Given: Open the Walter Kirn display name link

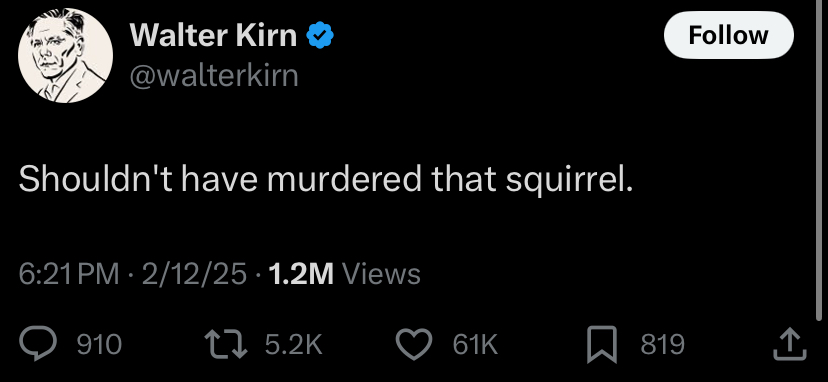Looking at the screenshot, I should point(213,35).
